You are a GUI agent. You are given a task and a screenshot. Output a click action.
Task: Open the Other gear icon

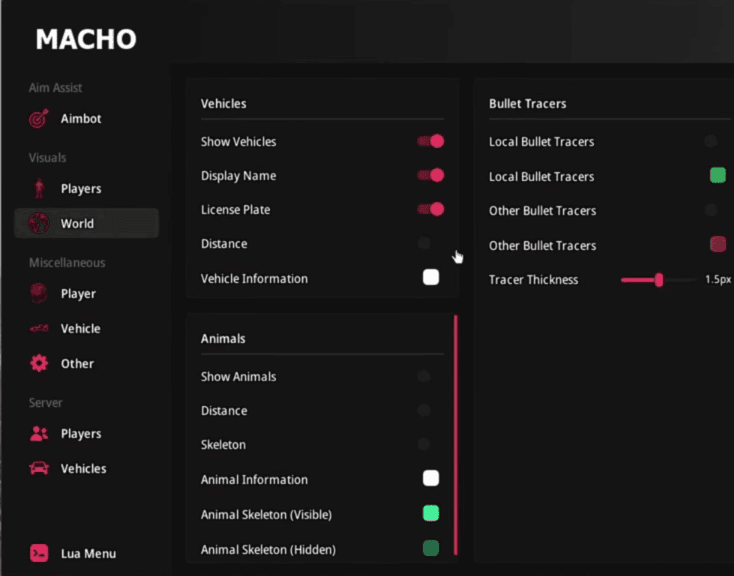pos(39,364)
